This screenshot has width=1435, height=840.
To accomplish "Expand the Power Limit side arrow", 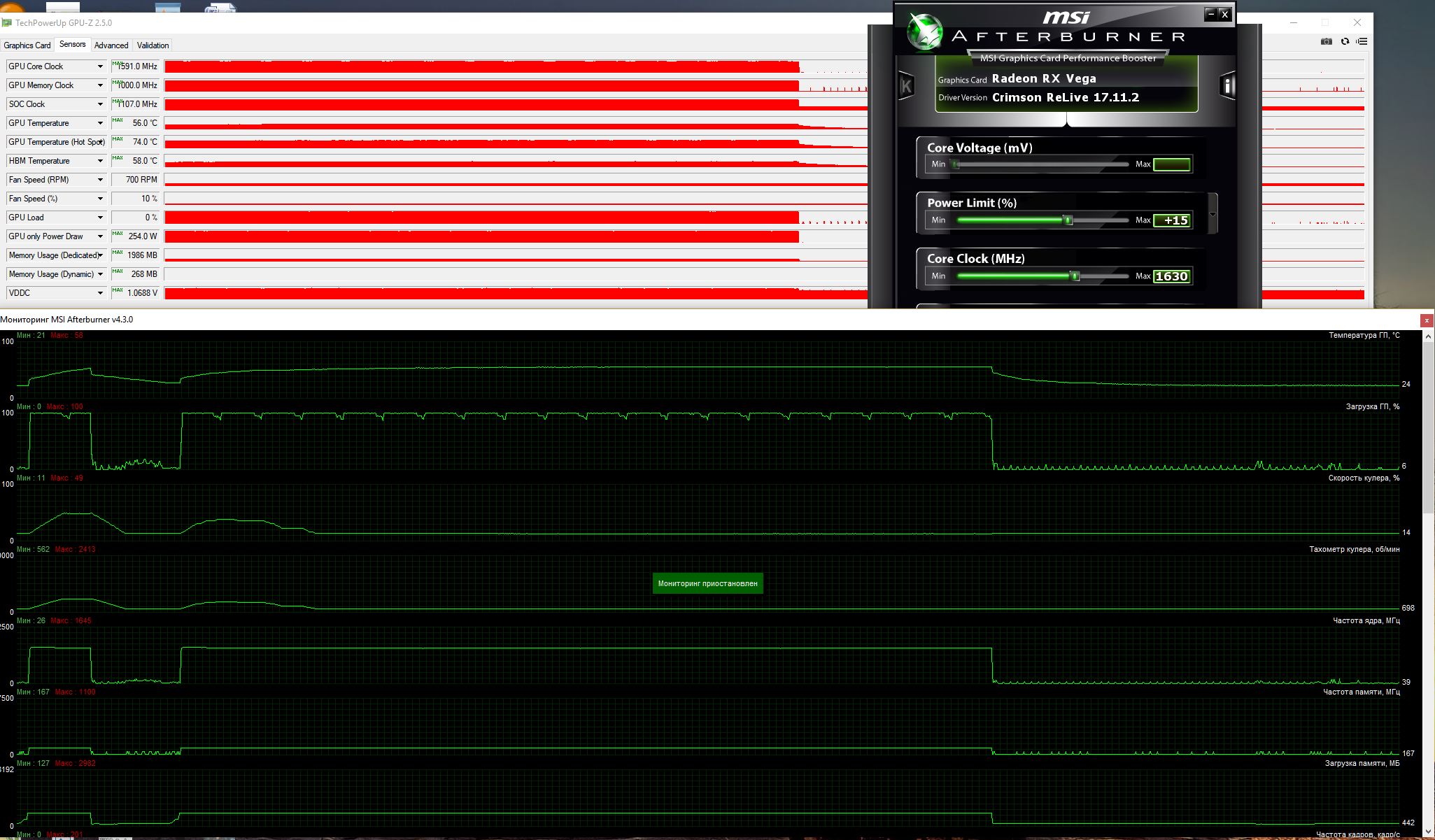I will point(1213,214).
